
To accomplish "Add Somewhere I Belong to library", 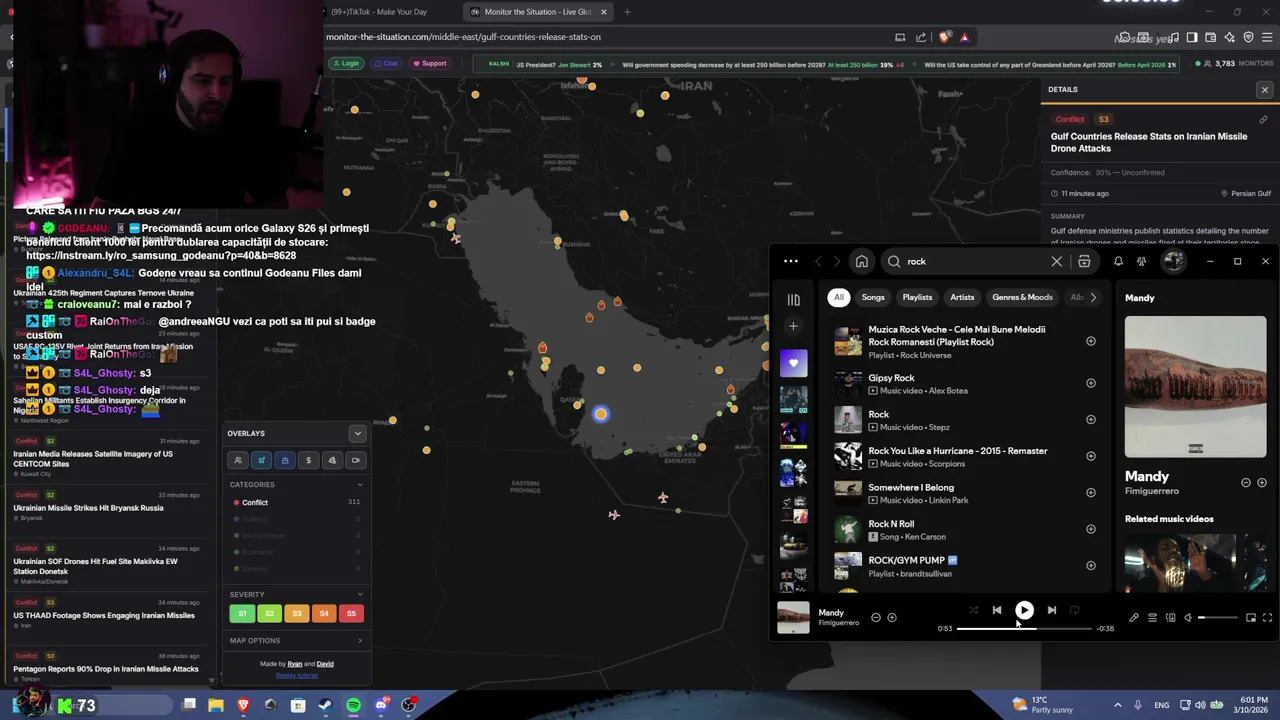I will coord(1090,492).
